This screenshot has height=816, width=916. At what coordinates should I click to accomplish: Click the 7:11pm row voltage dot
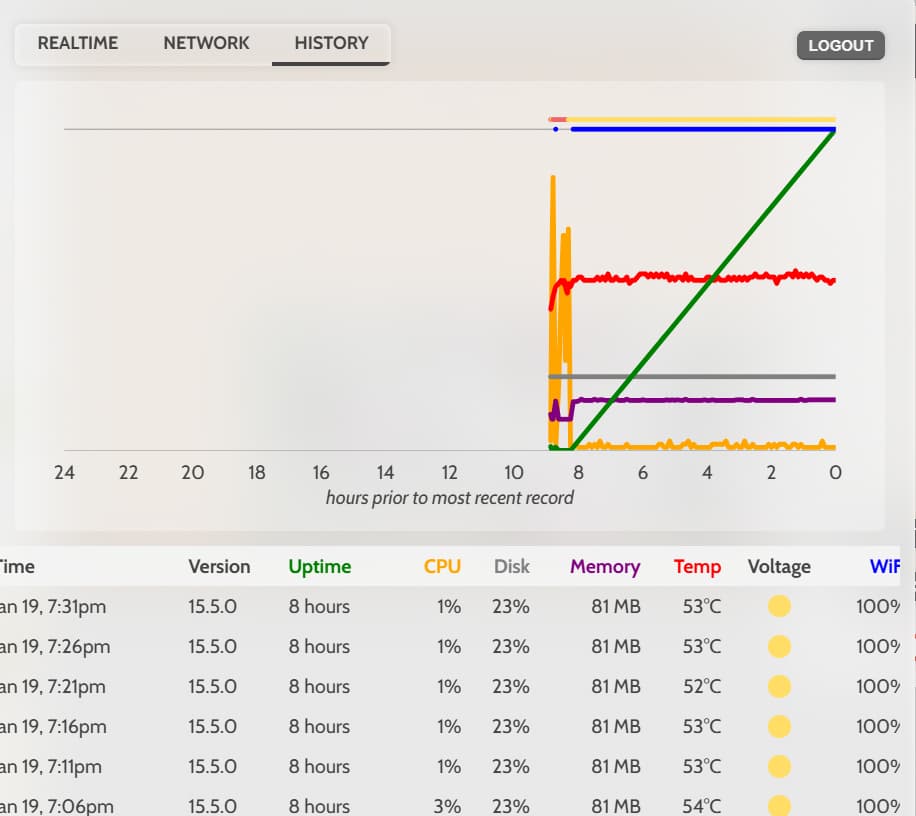[779, 766]
